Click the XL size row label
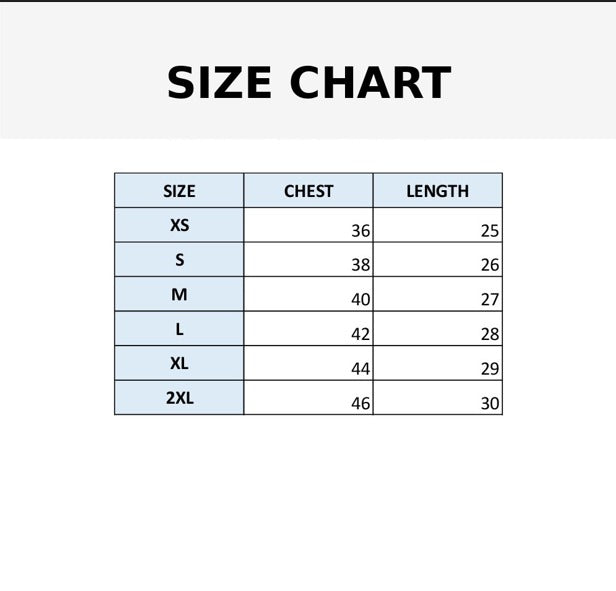 coord(179,363)
